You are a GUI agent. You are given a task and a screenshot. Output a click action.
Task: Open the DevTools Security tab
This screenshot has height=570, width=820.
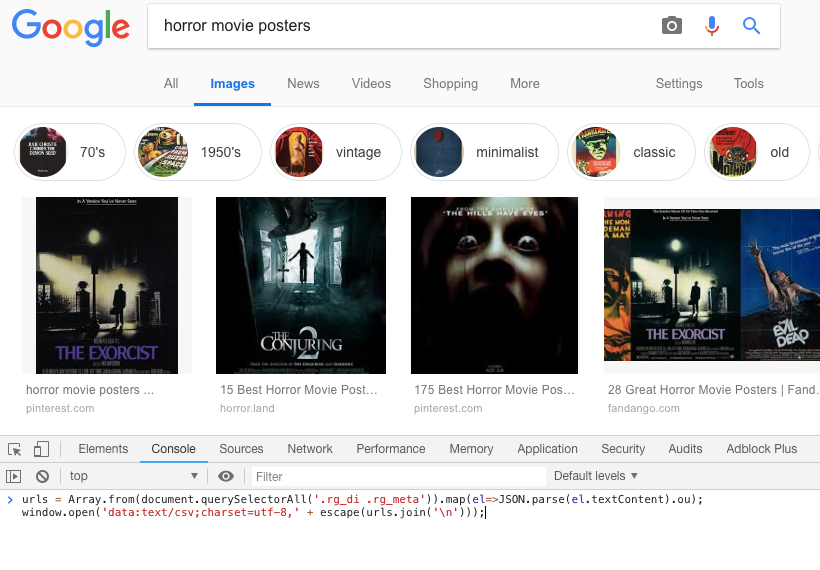click(x=623, y=449)
